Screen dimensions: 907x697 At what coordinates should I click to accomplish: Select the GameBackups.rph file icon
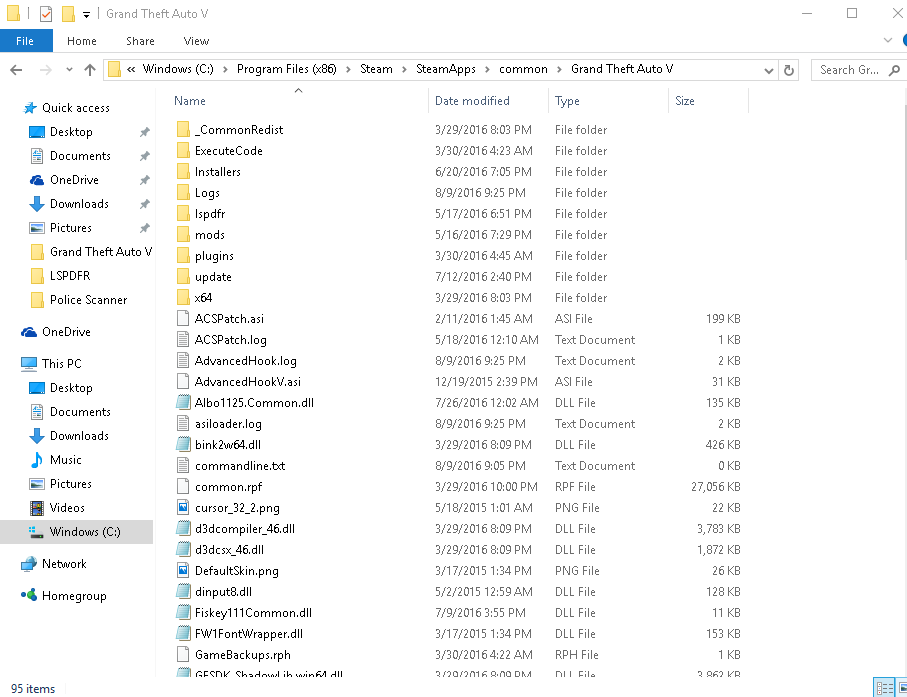(183, 655)
